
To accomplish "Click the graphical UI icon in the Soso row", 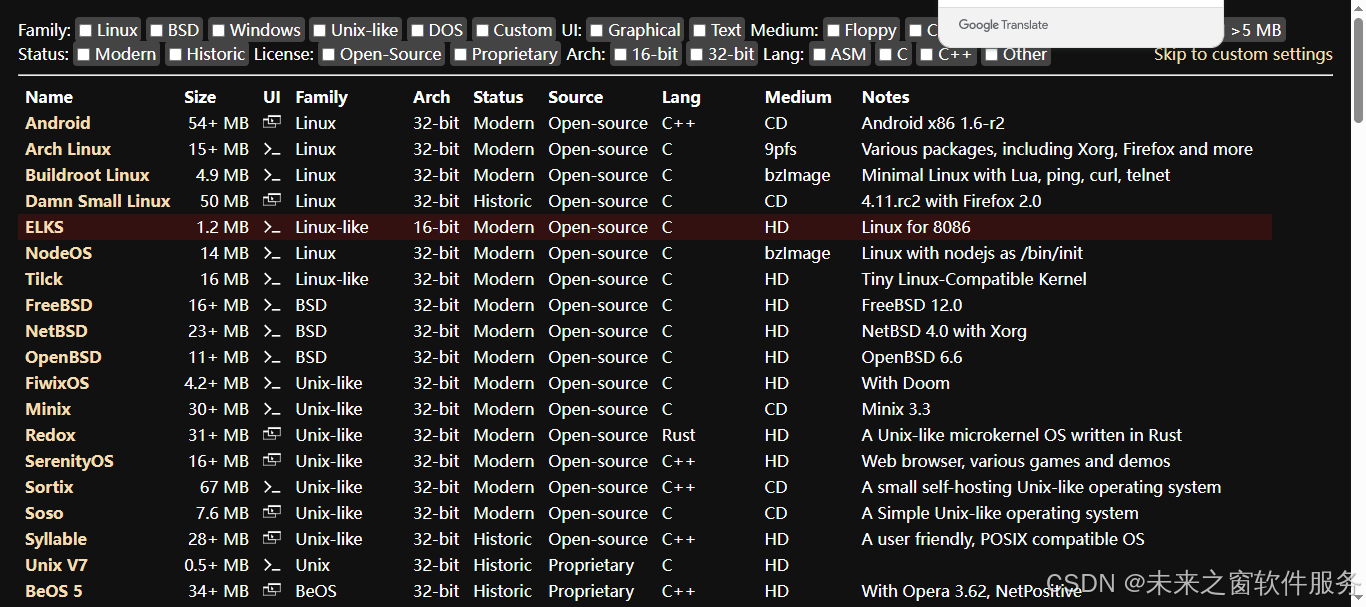I will (271, 513).
